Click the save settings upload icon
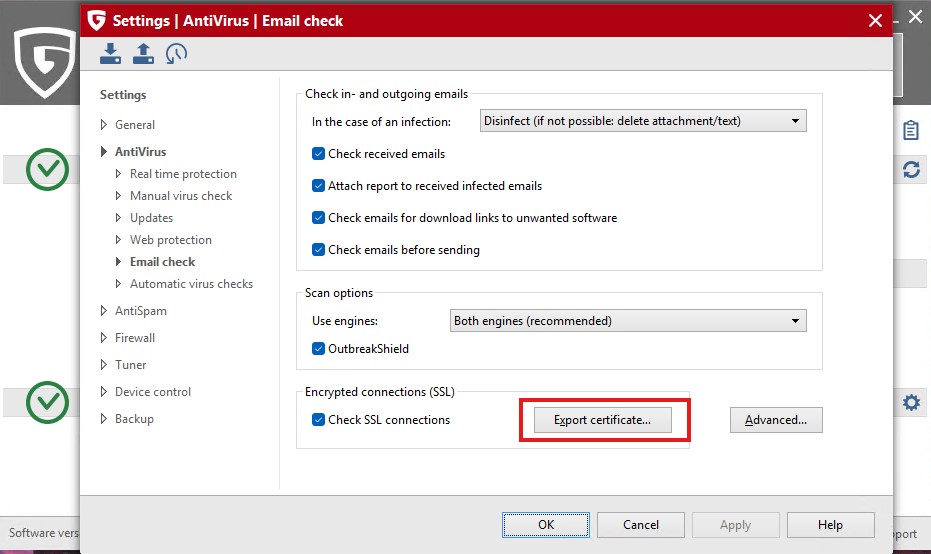 pyautogui.click(x=143, y=53)
